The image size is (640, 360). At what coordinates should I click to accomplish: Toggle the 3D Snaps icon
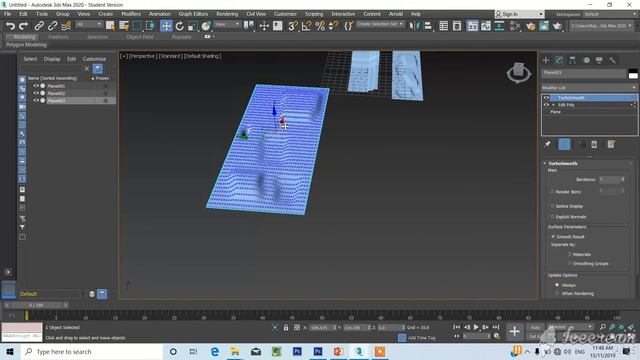point(293,26)
